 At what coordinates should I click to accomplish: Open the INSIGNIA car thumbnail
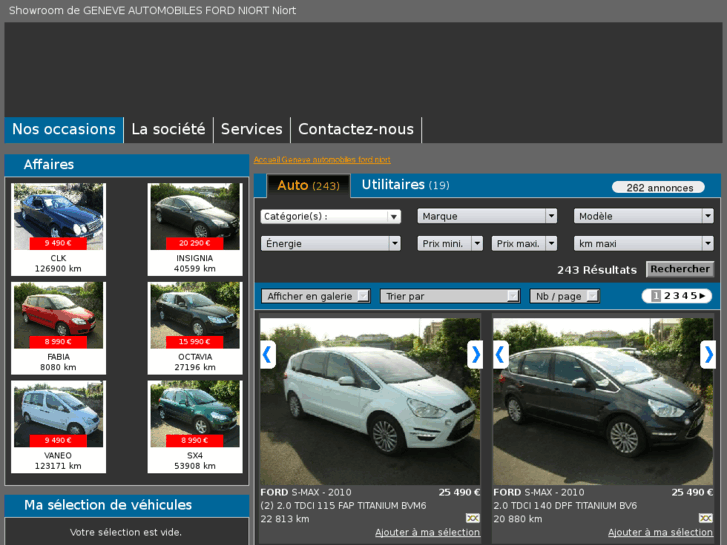point(195,217)
